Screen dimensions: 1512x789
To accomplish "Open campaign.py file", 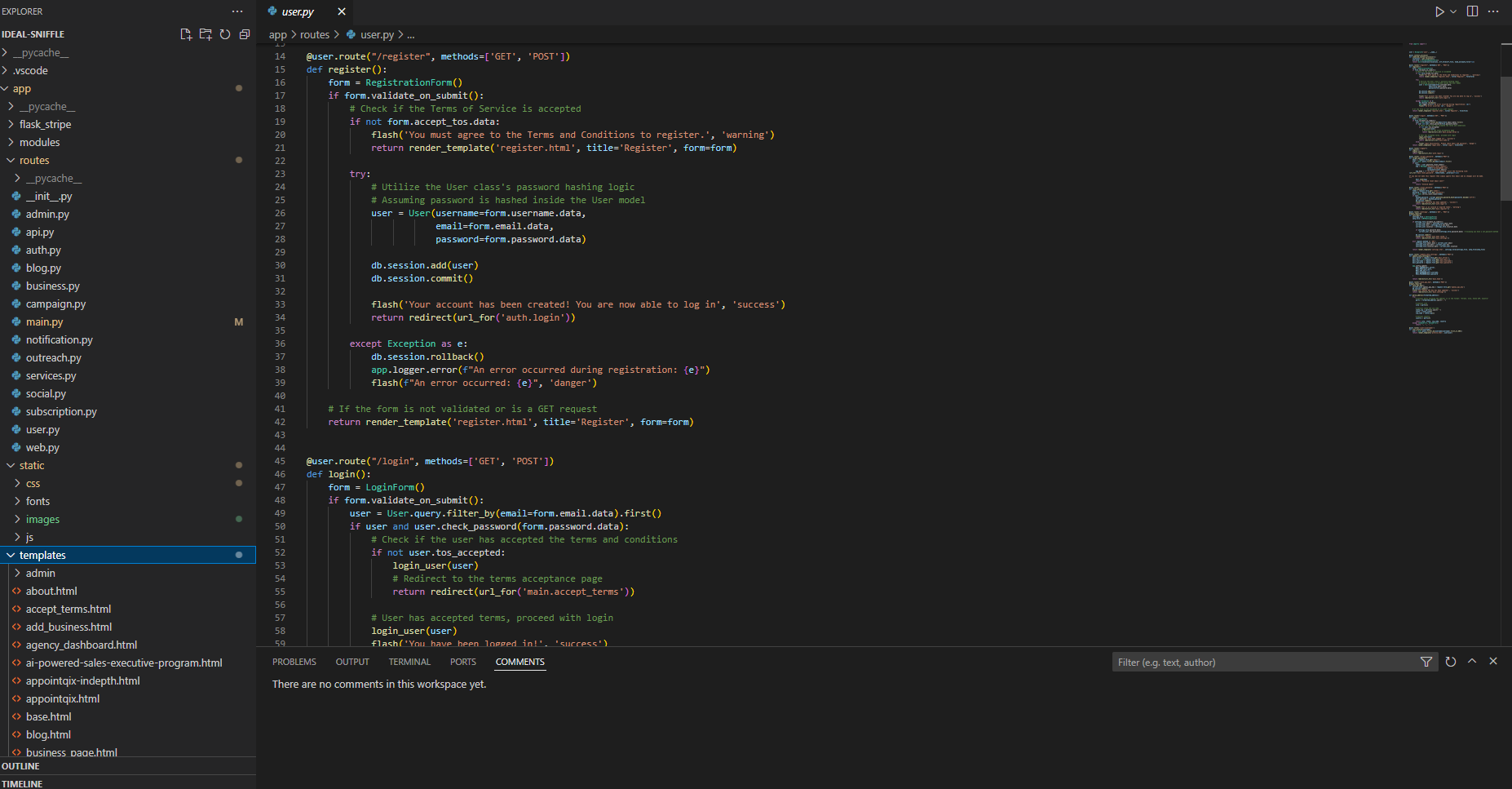I will click(128, 304).
